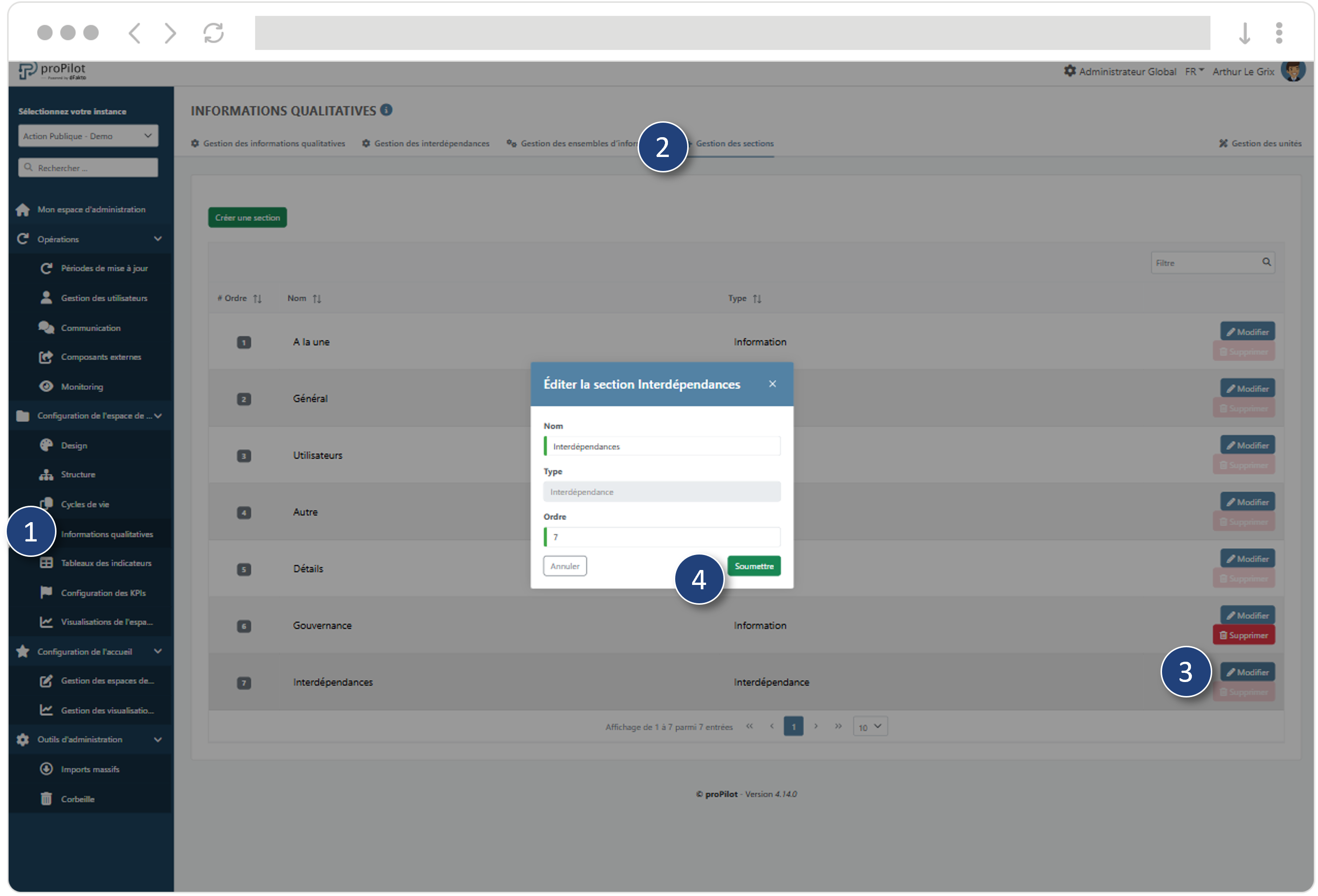This screenshot has width=1318, height=896.
Task: Collapse the Opérations sidebar section
Action: point(157,239)
